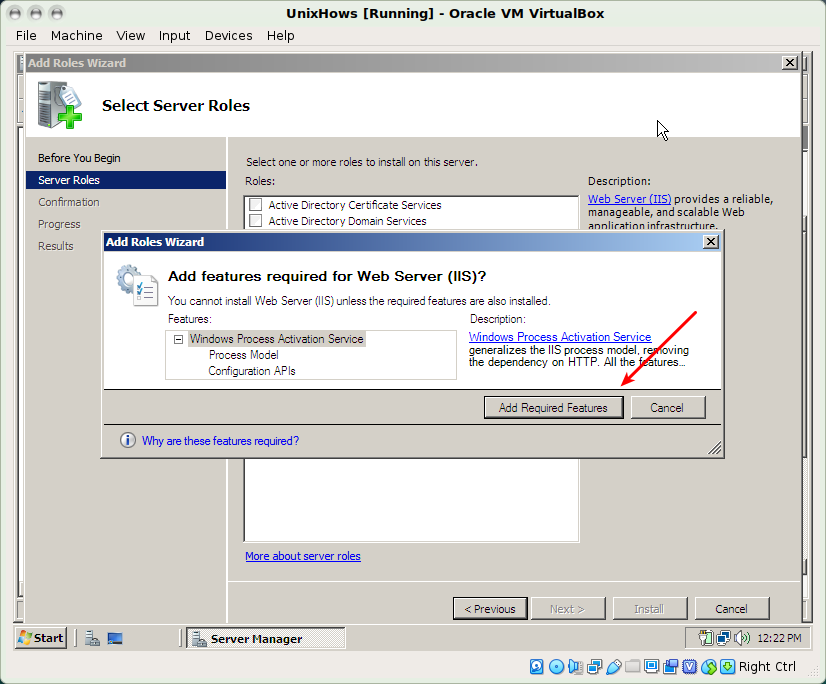Click the hard disk activity icon in VirtualBox status bar
This screenshot has width=826, height=684.
[538, 666]
